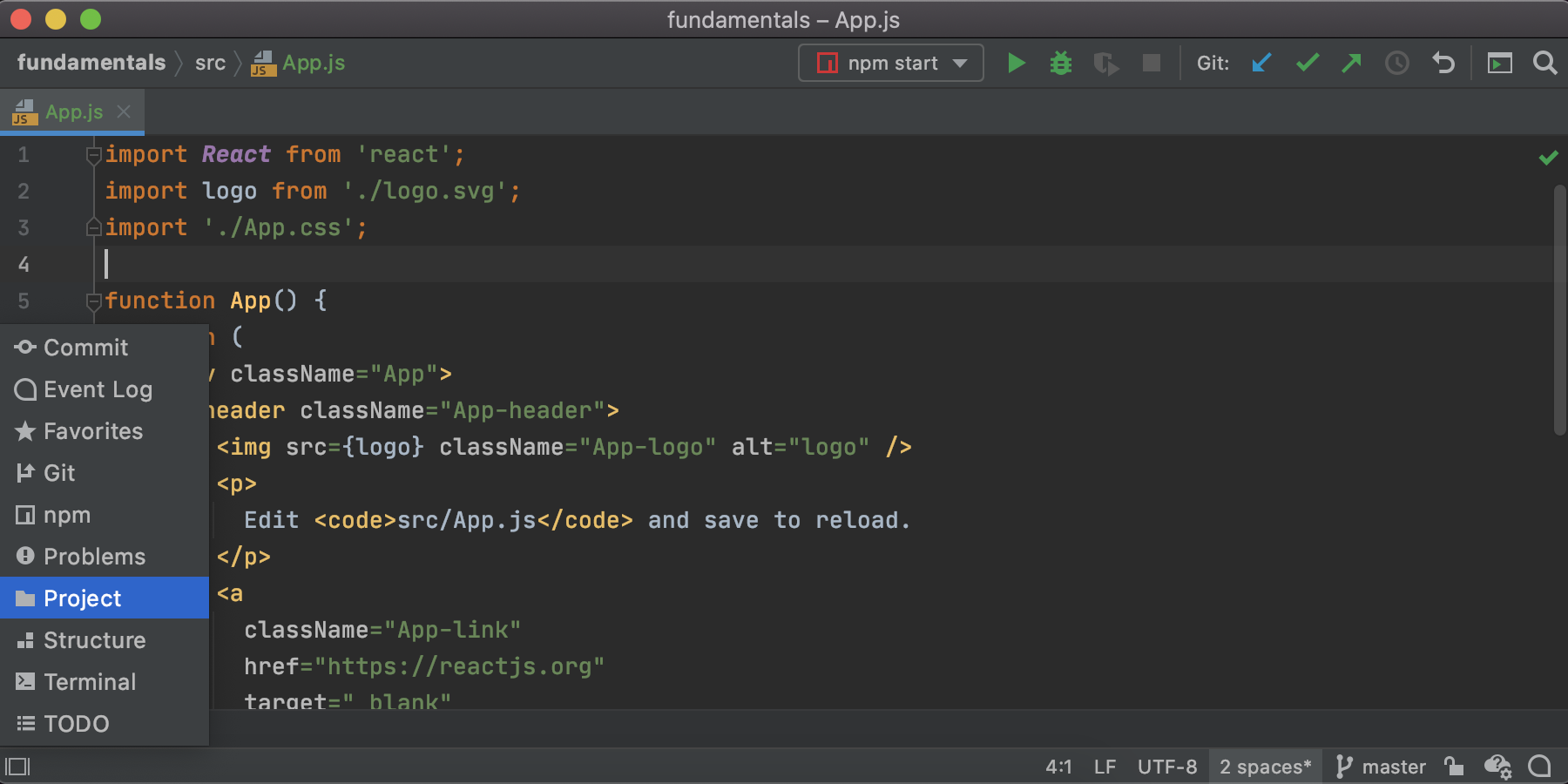This screenshot has height=784, width=1568.
Task: Toggle read-only lock in the status bar
Action: (1452, 766)
